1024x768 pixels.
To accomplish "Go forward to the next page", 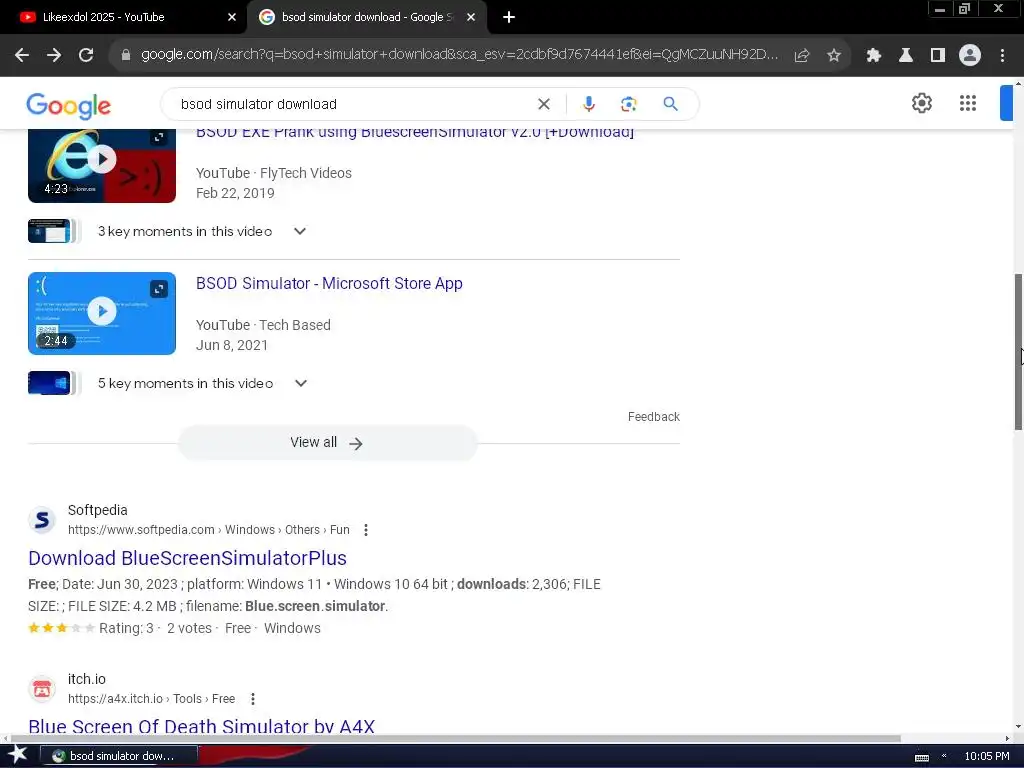I will tap(54, 56).
